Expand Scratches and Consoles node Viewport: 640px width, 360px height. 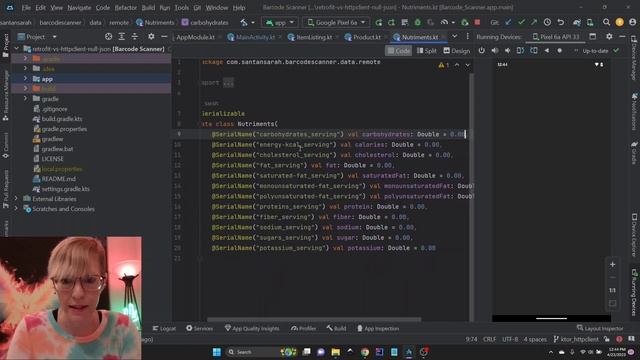click(x=16, y=209)
